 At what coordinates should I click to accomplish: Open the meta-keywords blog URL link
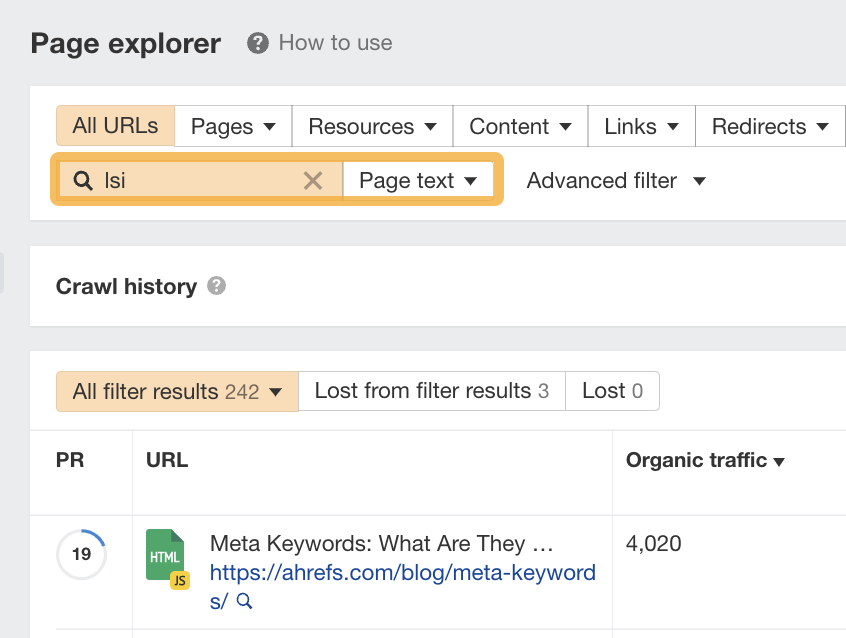(x=402, y=572)
